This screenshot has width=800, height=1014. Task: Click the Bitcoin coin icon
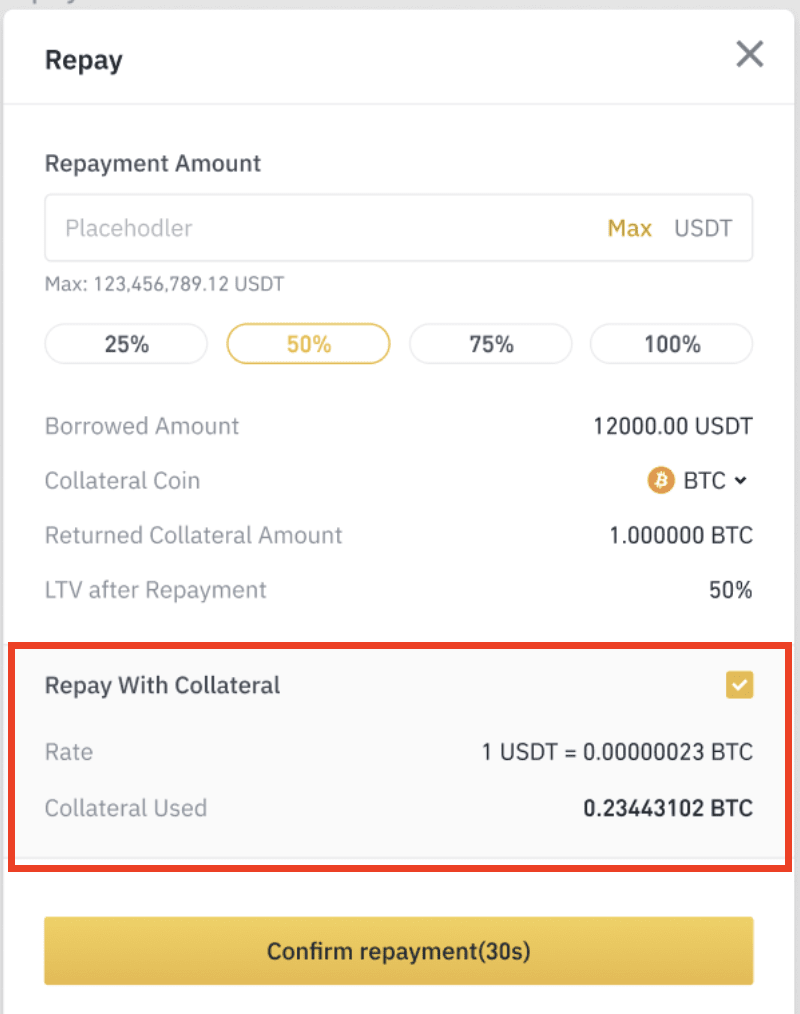(x=661, y=480)
